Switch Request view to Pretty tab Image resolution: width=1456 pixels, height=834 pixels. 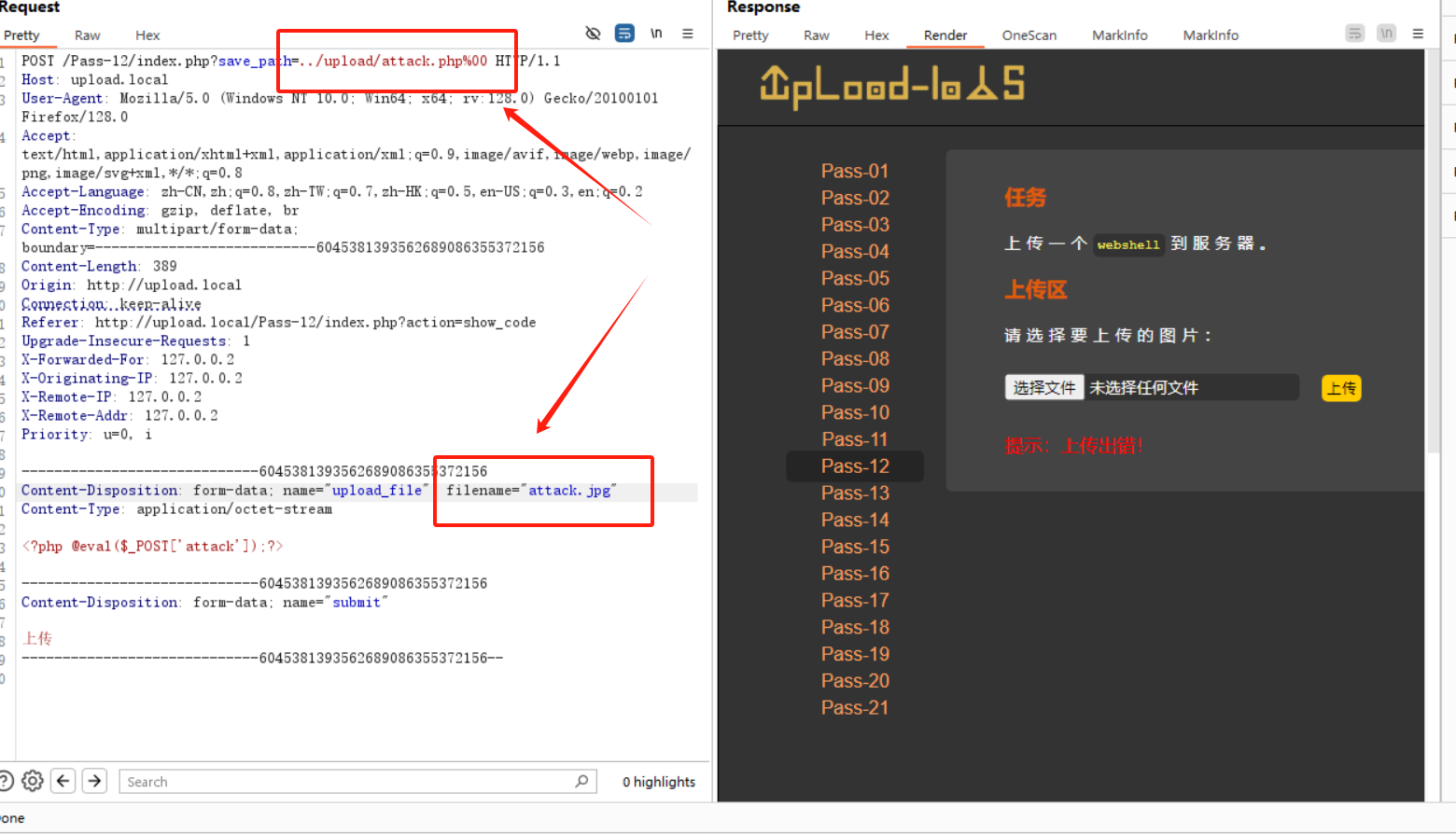[21, 35]
